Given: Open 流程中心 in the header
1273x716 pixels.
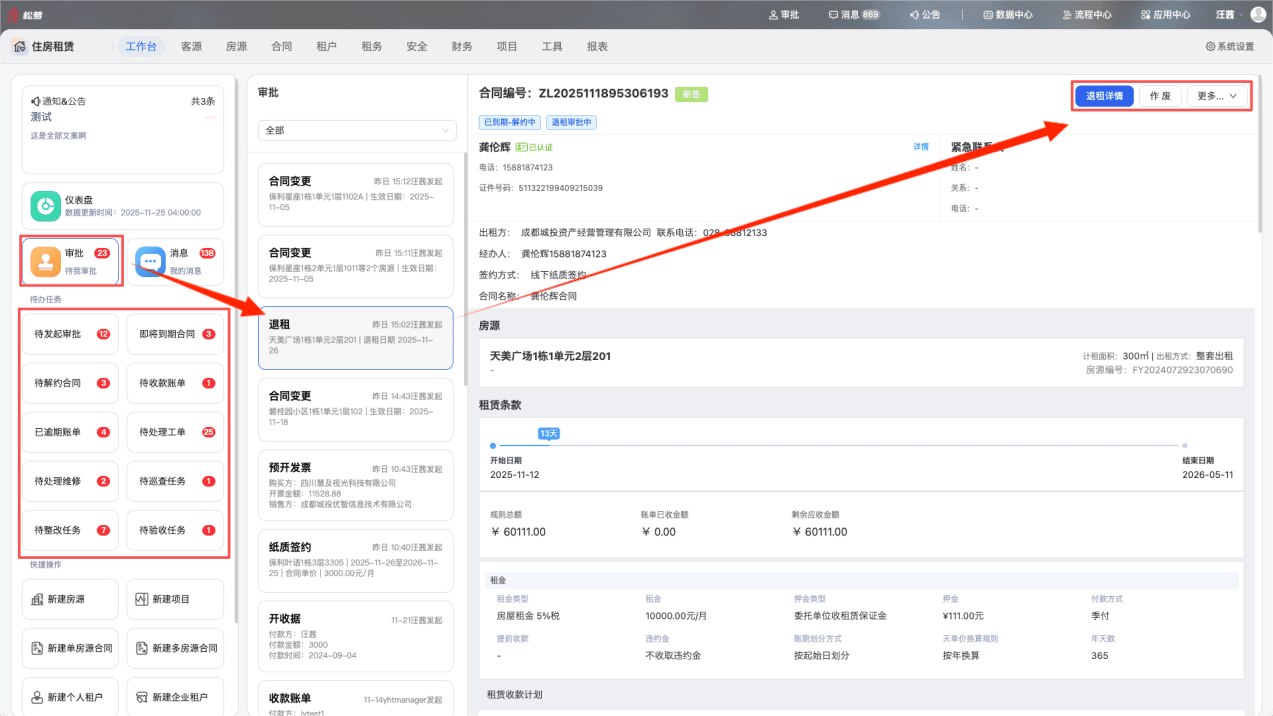Looking at the screenshot, I should click(x=1086, y=15).
